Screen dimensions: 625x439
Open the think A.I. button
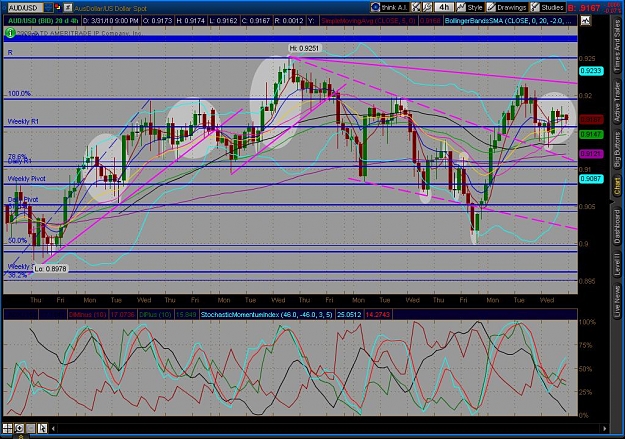coord(389,7)
